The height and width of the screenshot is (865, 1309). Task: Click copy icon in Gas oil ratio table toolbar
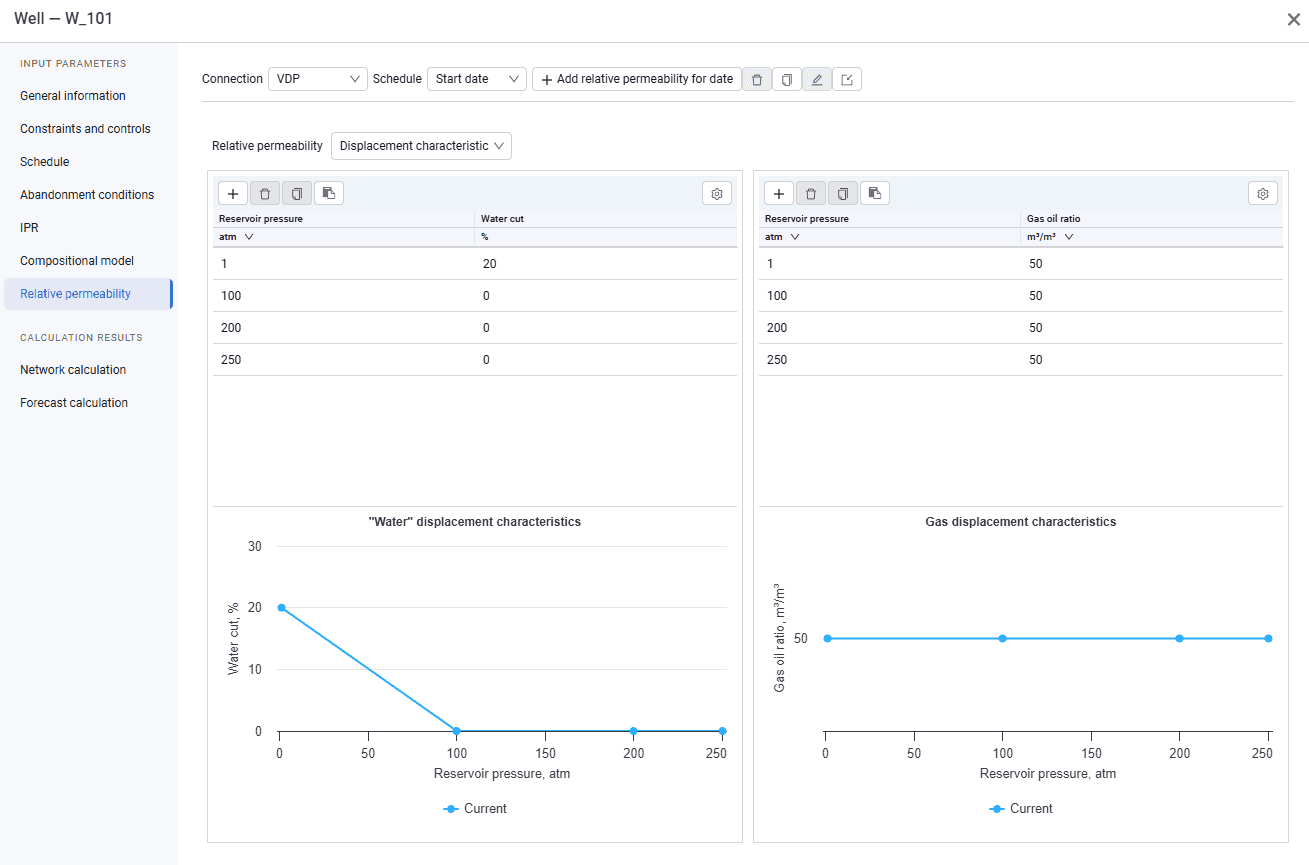point(843,193)
